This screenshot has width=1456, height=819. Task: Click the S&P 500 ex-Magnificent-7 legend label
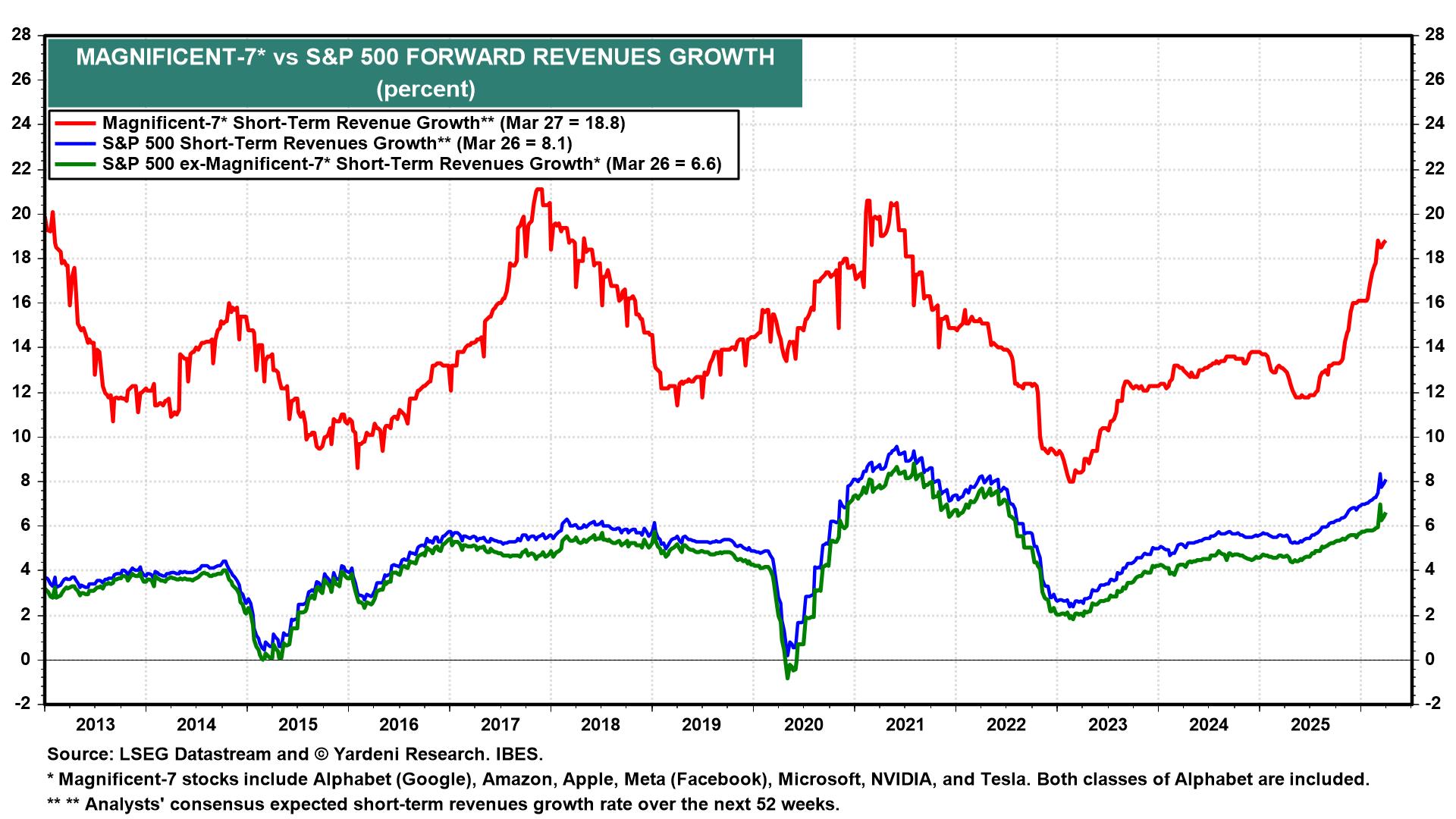411,165
